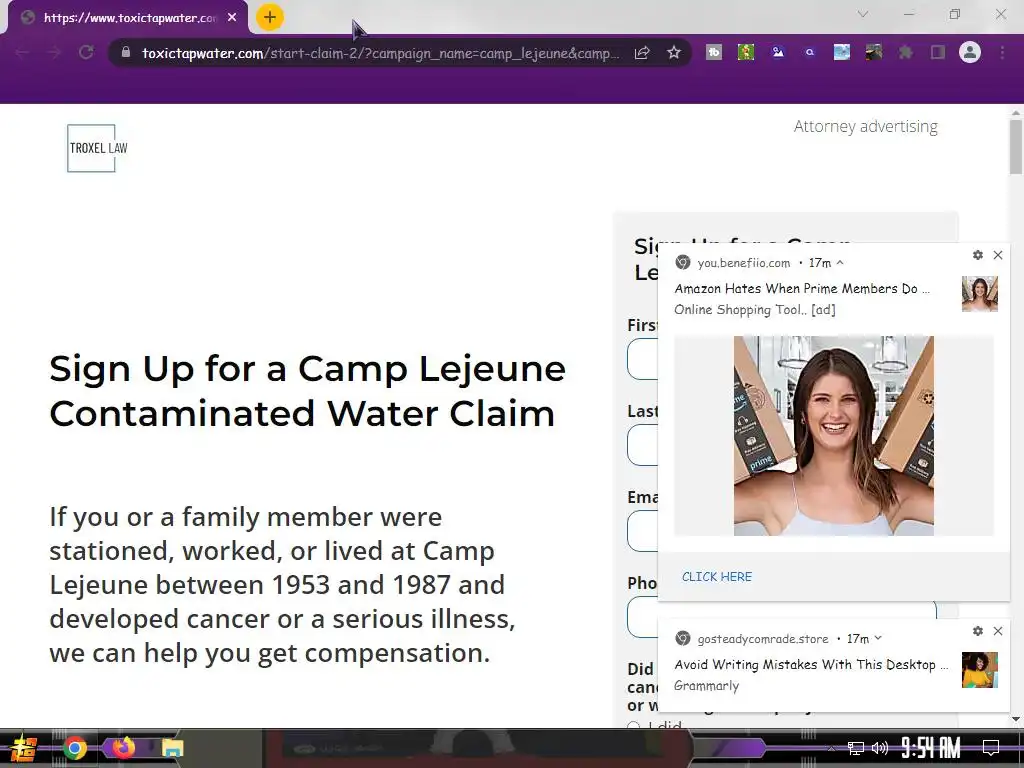The height and width of the screenshot is (768, 1024).
Task: Close the gosteadycomrade.store notification
Action: [x=998, y=631]
